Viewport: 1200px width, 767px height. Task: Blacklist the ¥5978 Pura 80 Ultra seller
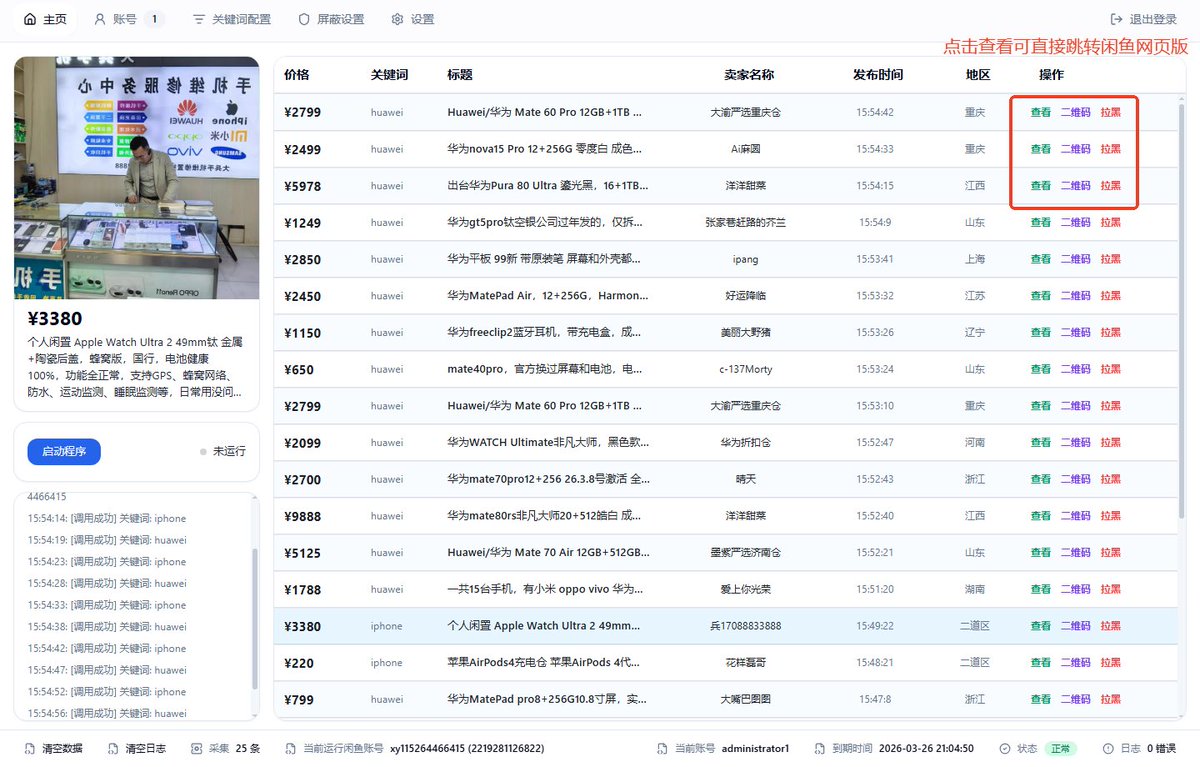tap(1111, 185)
